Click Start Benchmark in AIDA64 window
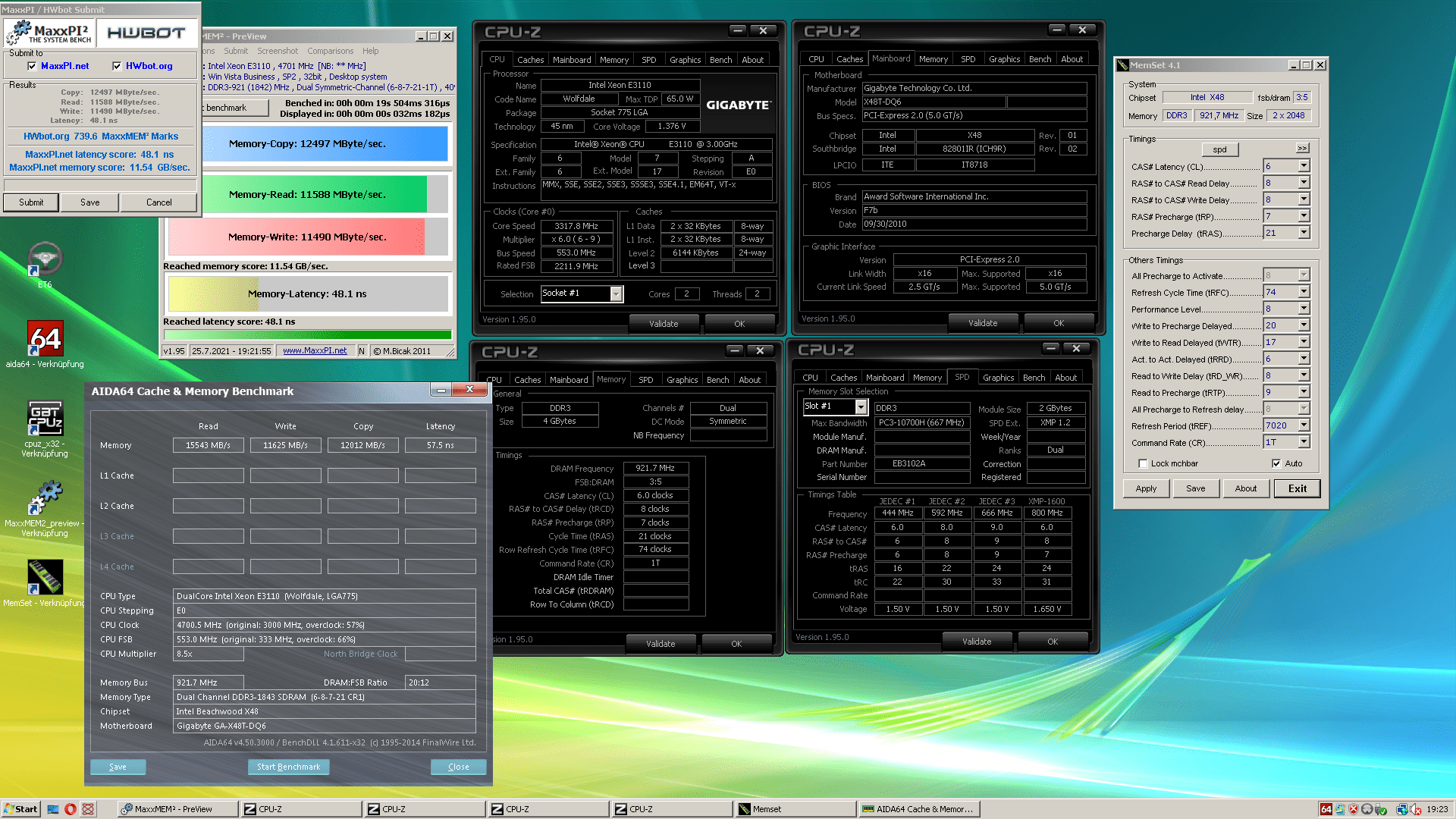 288,767
